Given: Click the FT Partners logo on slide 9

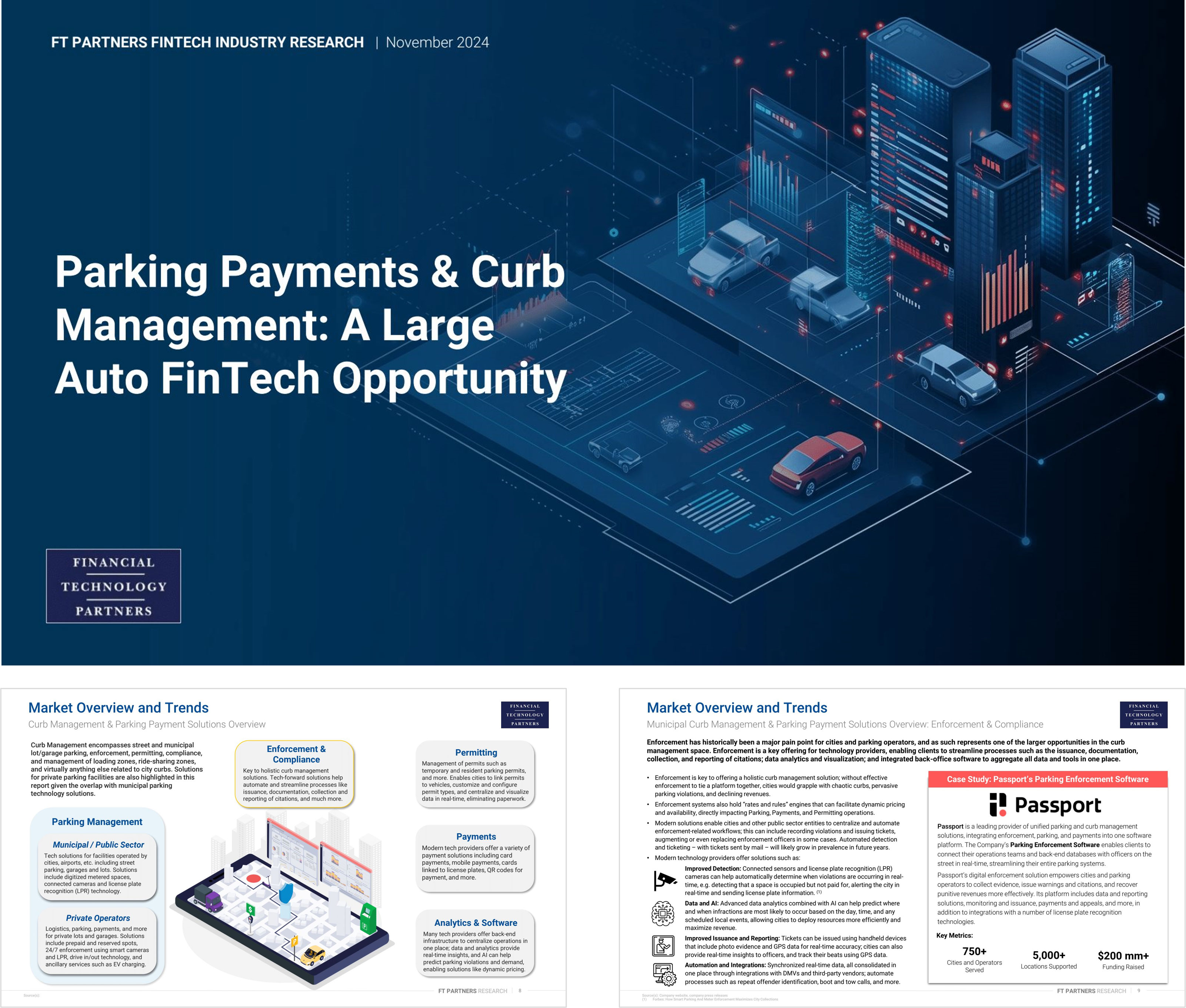Looking at the screenshot, I should [x=1143, y=715].
